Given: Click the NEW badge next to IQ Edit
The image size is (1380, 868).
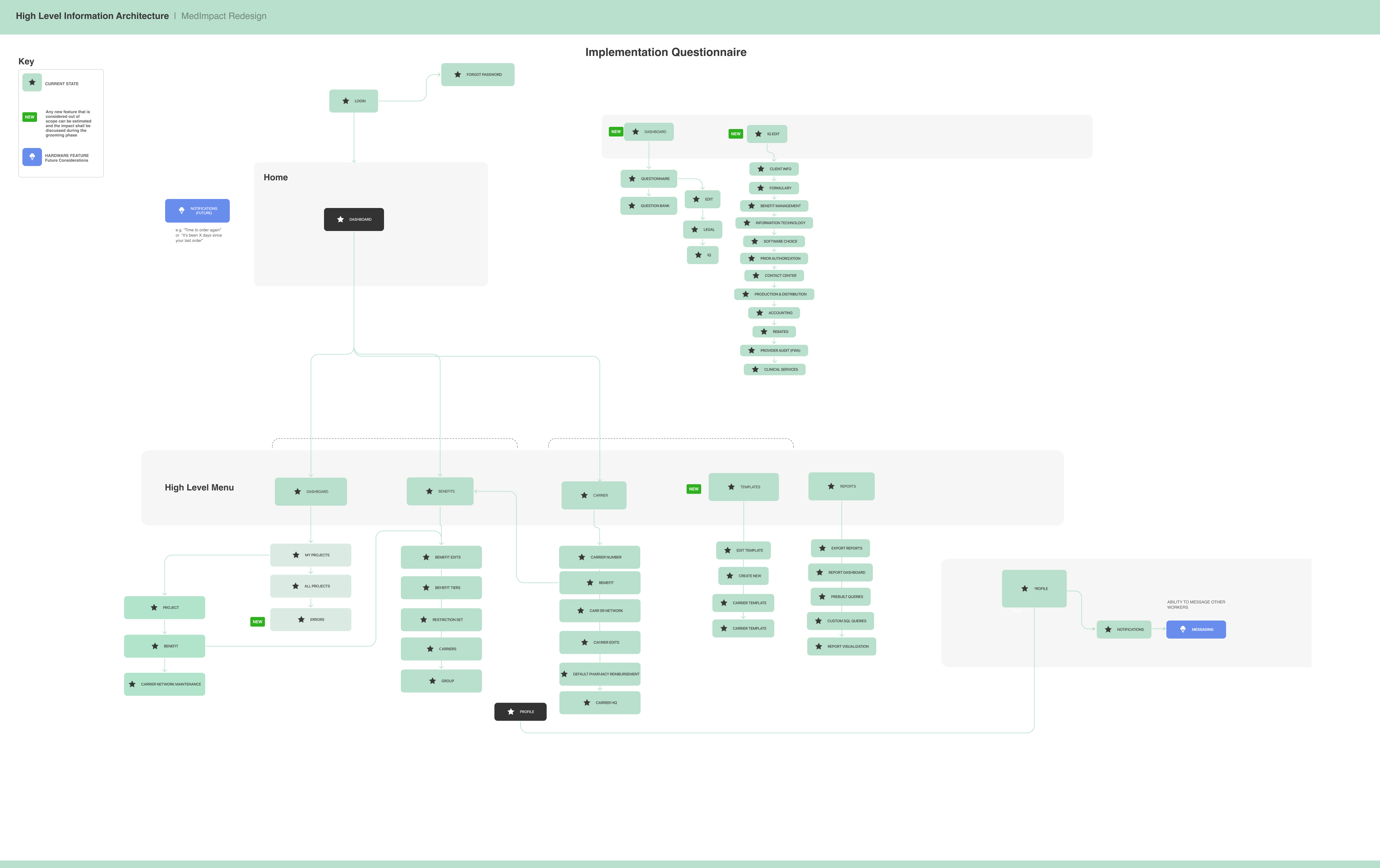Looking at the screenshot, I should pos(735,133).
